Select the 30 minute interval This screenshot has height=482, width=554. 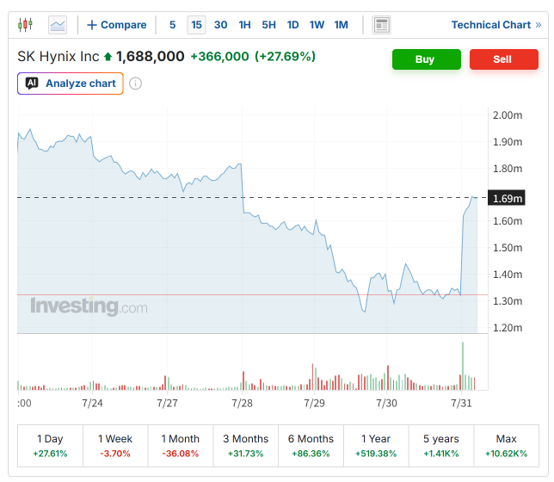220,25
